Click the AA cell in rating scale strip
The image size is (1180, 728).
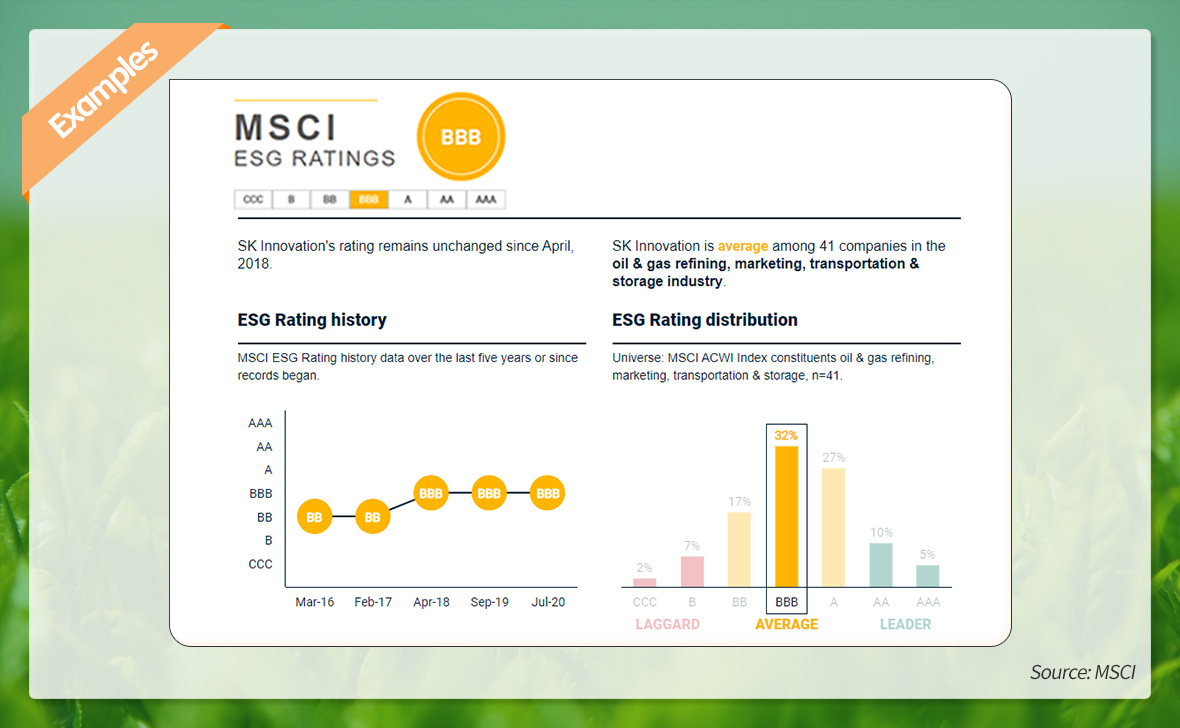(x=447, y=200)
